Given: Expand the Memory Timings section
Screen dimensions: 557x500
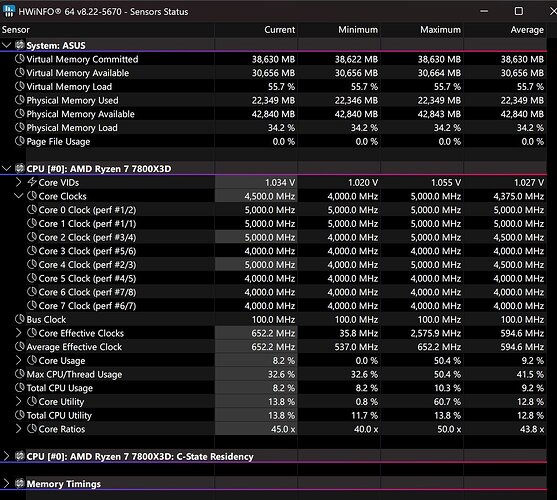Looking at the screenshot, I should coord(6,483).
